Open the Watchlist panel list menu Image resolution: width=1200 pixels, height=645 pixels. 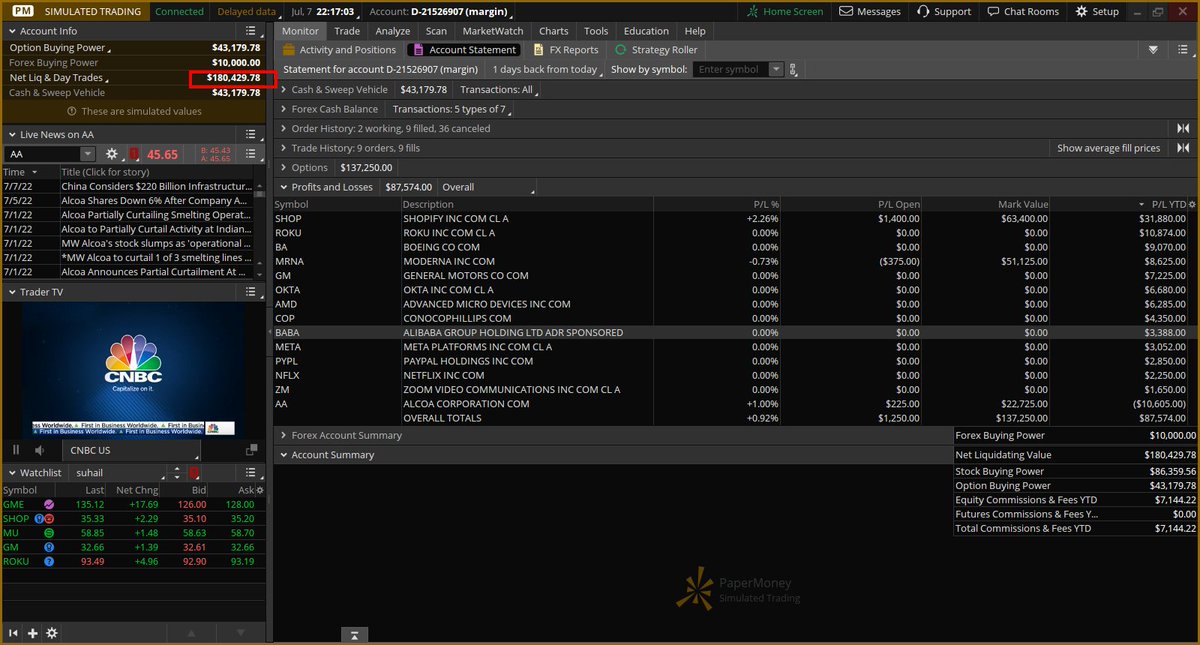coord(253,472)
